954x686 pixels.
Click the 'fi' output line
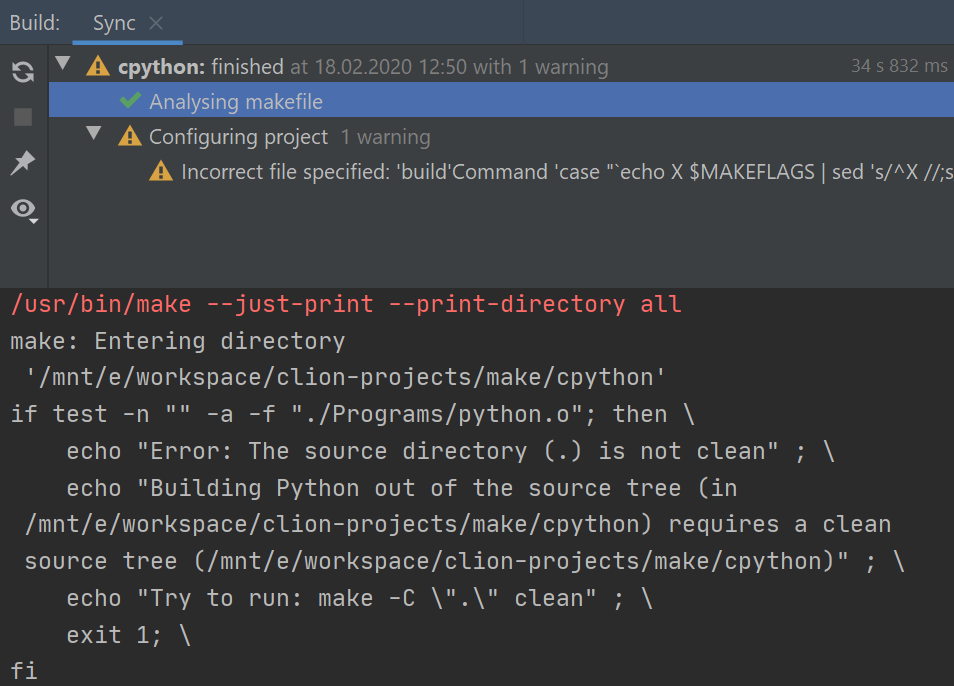coord(24,671)
